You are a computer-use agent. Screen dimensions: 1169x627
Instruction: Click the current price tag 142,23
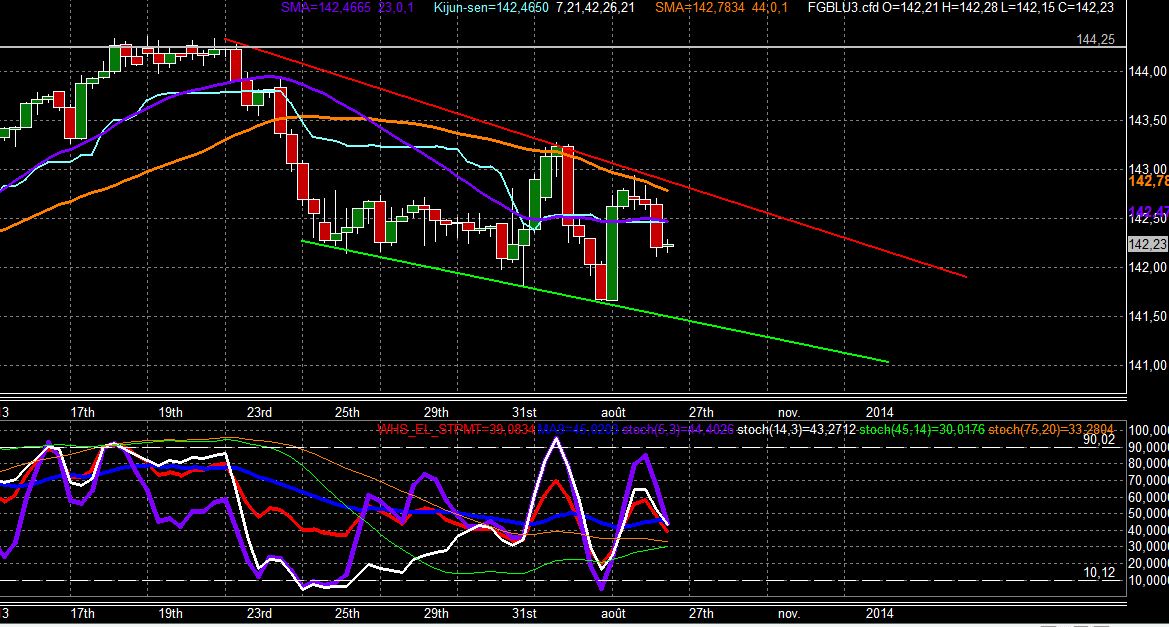1147,245
